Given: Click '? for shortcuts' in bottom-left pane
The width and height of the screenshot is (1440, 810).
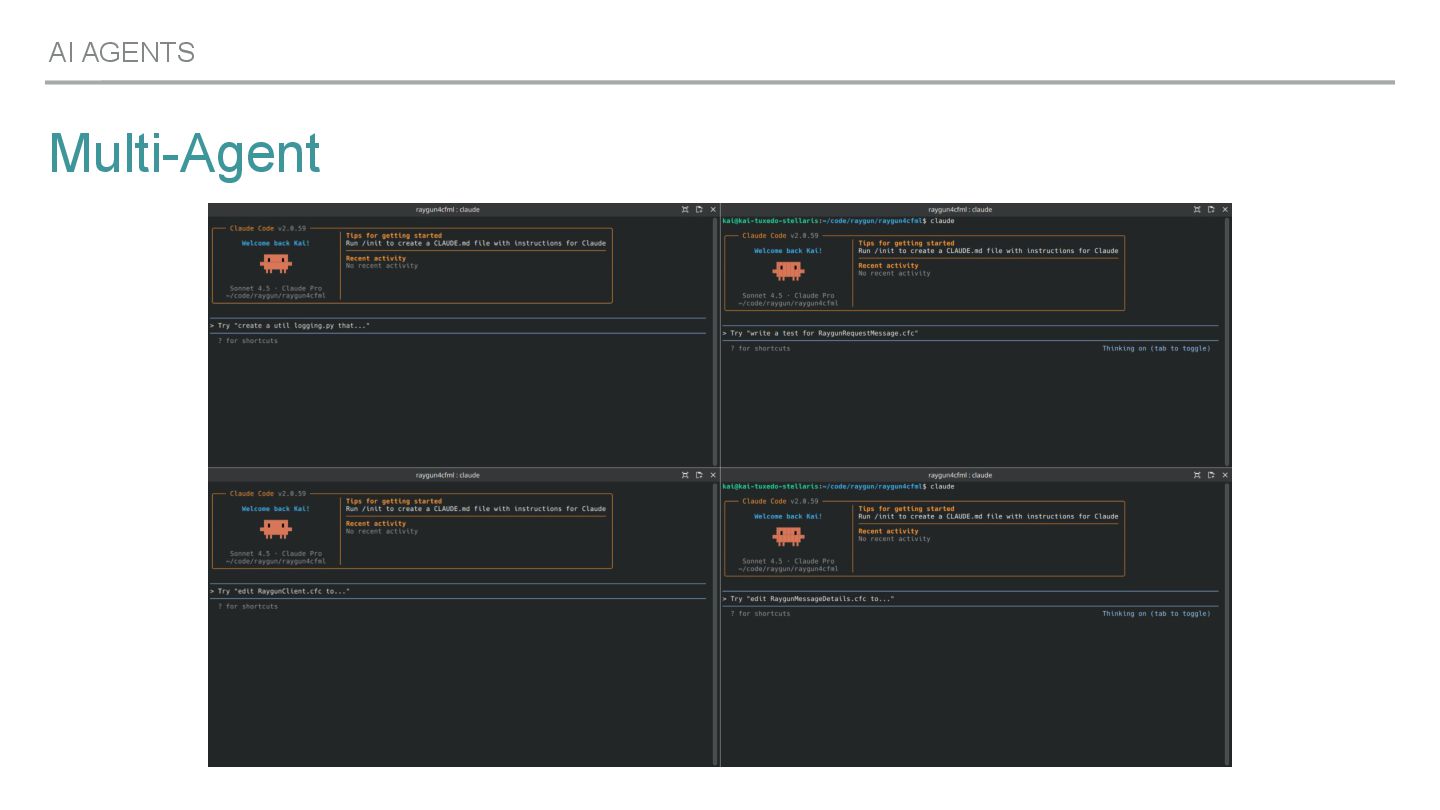Looking at the screenshot, I should point(248,606).
